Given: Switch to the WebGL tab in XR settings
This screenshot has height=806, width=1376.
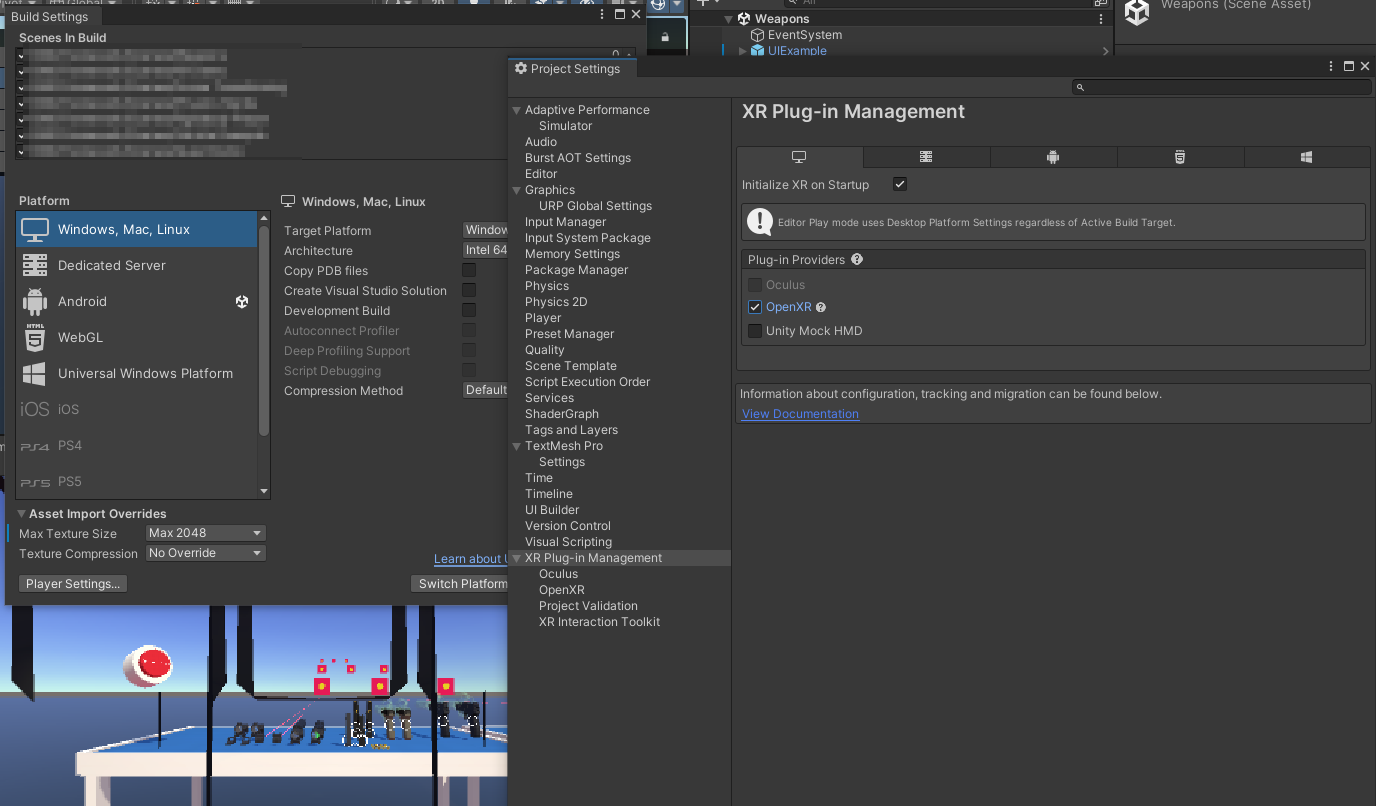Looking at the screenshot, I should pos(1180,157).
